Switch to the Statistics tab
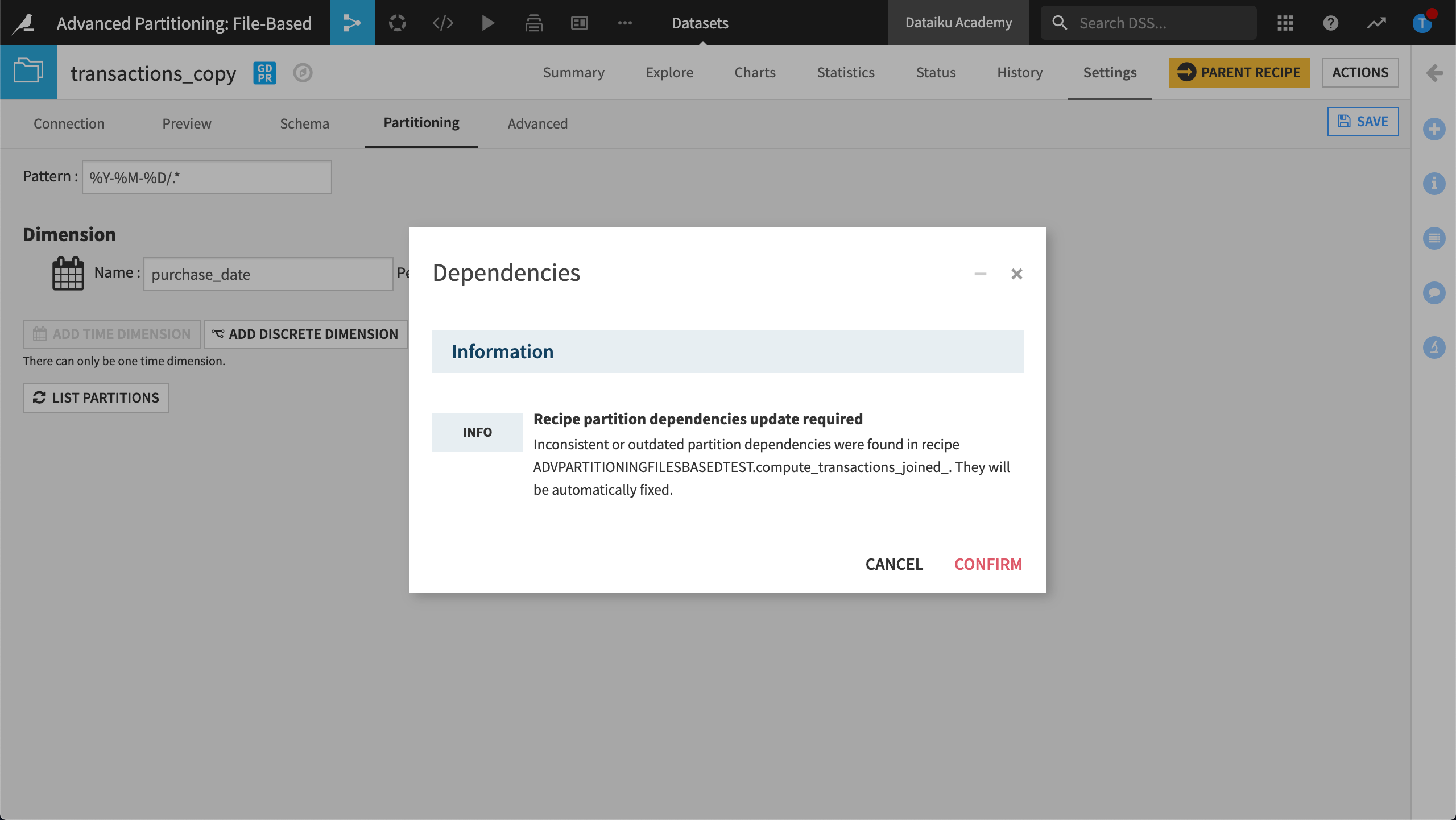Image resolution: width=1456 pixels, height=820 pixels. 846,72
